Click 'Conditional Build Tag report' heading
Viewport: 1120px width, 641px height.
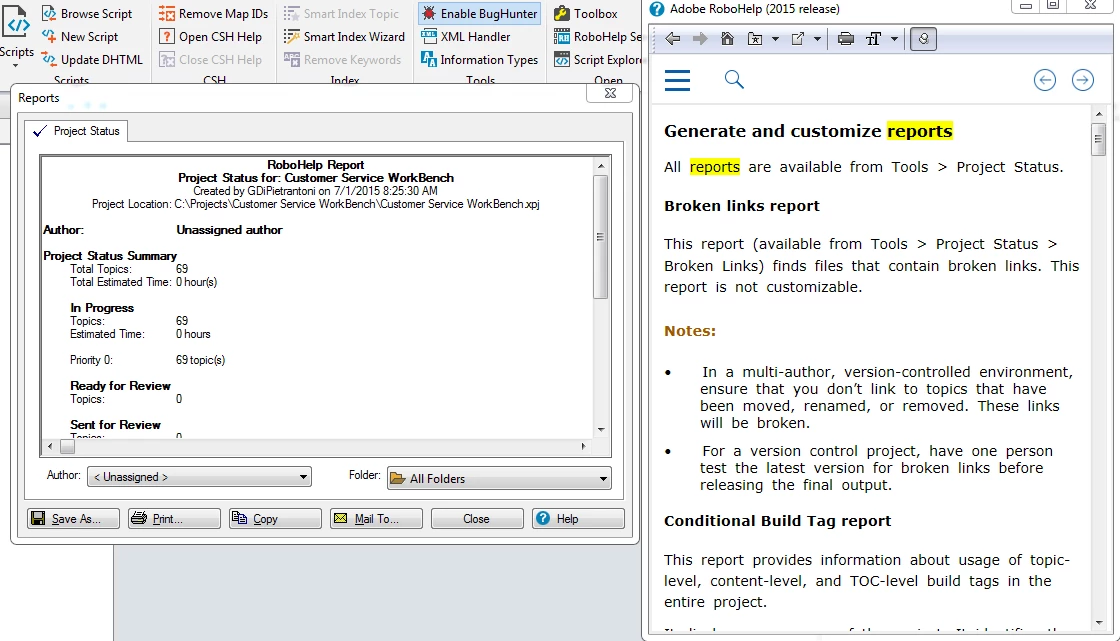[x=777, y=521]
